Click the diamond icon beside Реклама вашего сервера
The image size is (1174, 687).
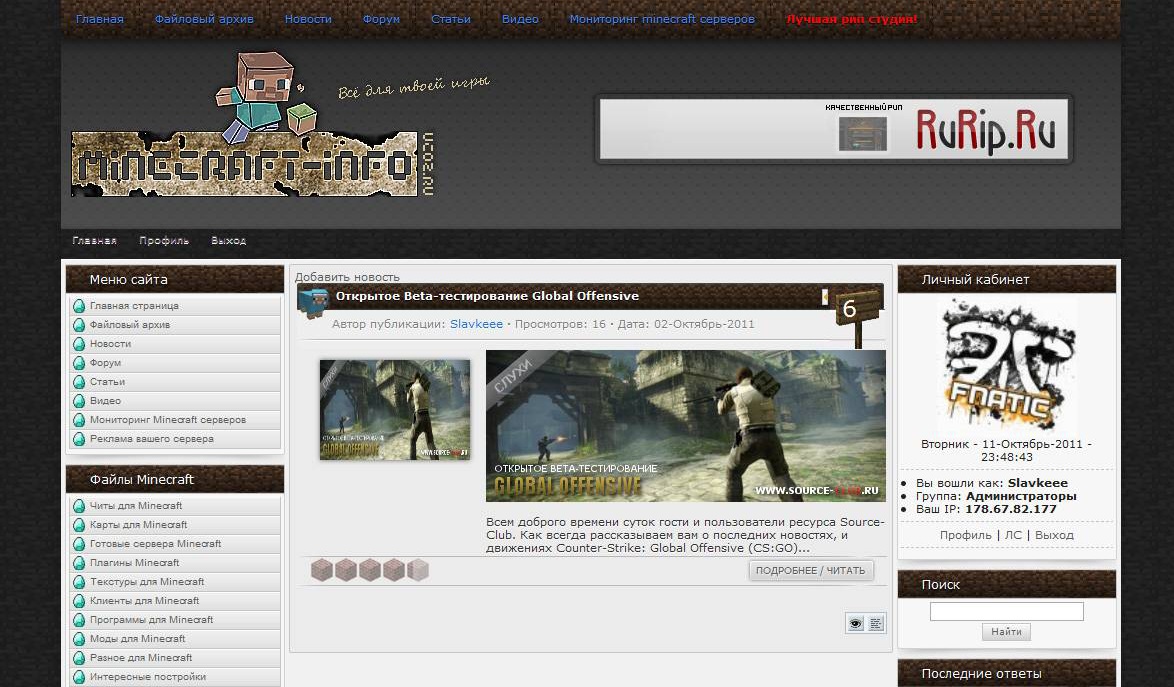point(79,439)
